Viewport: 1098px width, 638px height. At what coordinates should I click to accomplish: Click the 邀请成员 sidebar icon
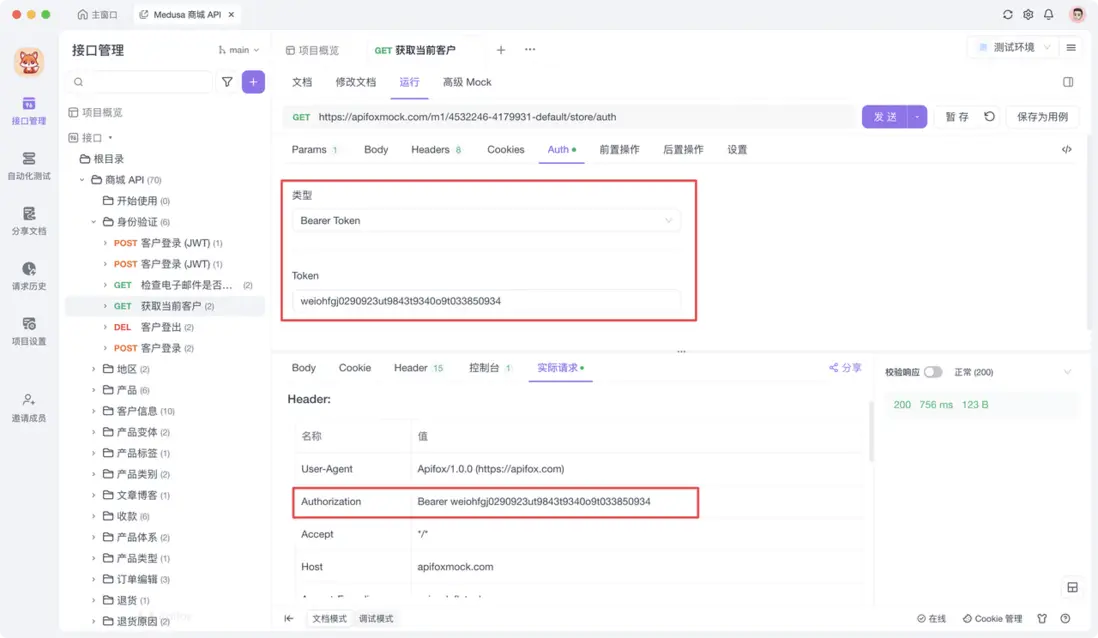point(28,406)
